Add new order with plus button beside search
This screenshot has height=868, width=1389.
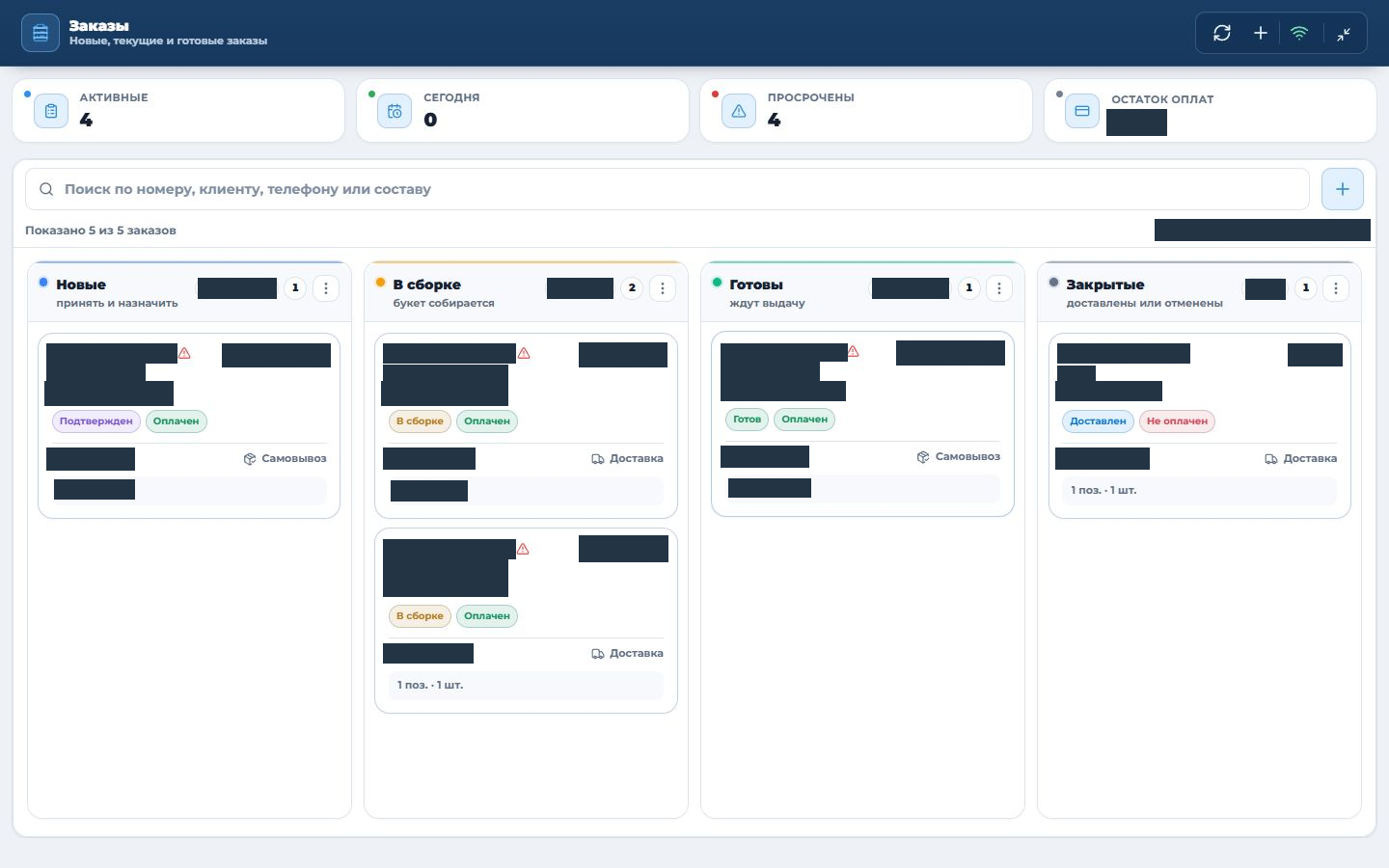tap(1343, 189)
